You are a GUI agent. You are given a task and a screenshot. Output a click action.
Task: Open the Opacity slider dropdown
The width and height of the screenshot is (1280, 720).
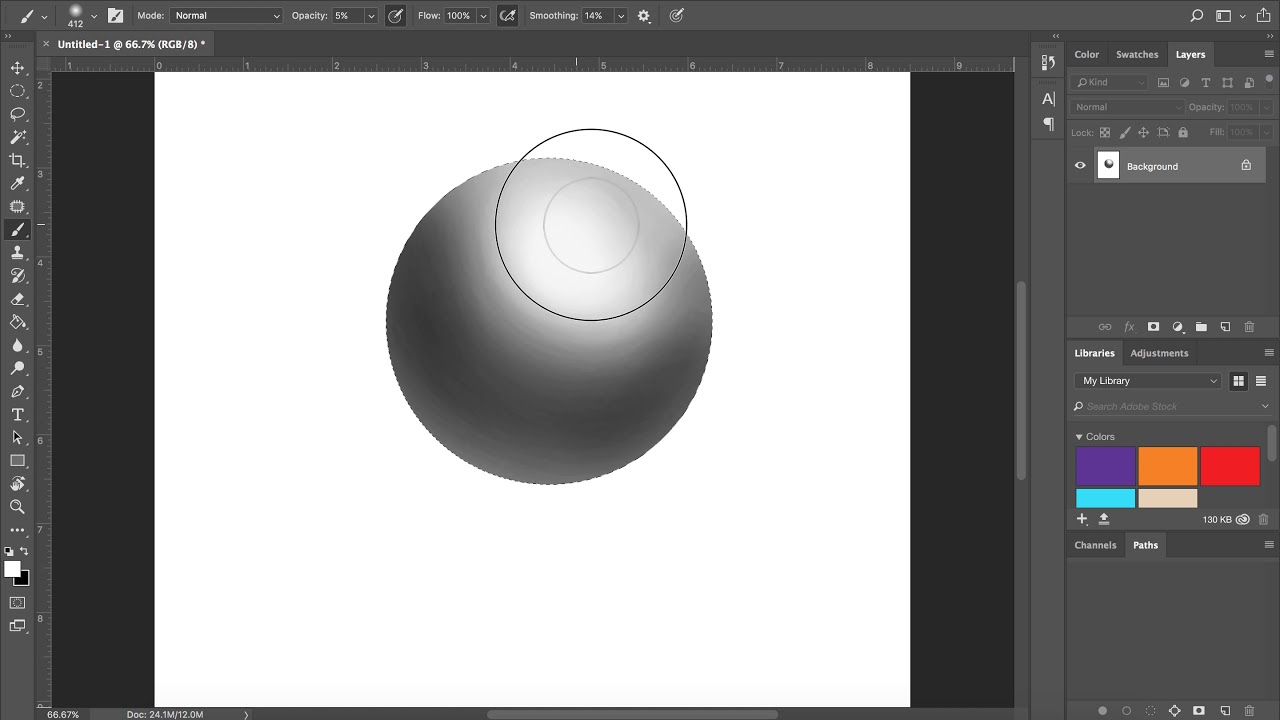pos(371,16)
